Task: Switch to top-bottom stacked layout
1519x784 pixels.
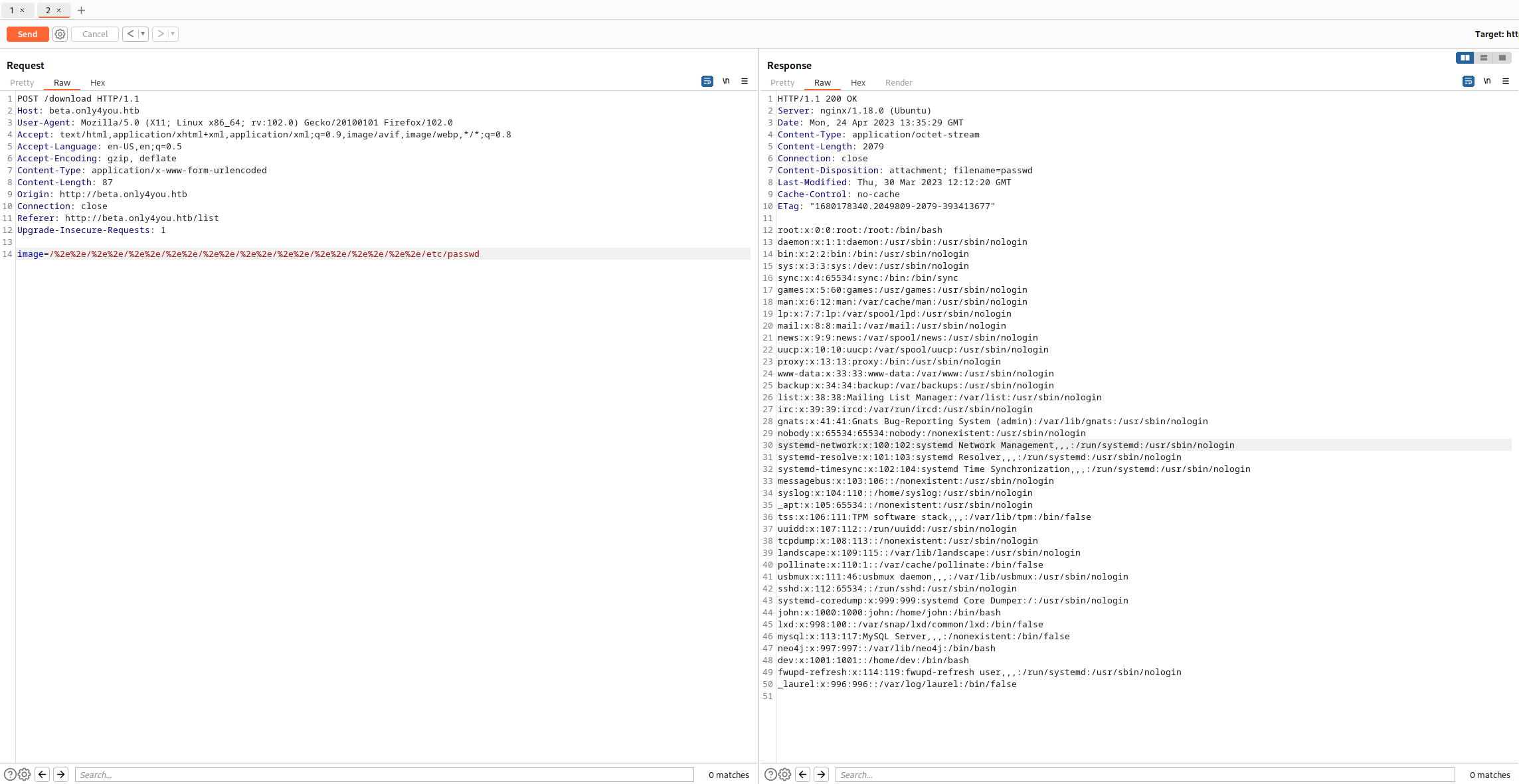Action: (x=1483, y=58)
